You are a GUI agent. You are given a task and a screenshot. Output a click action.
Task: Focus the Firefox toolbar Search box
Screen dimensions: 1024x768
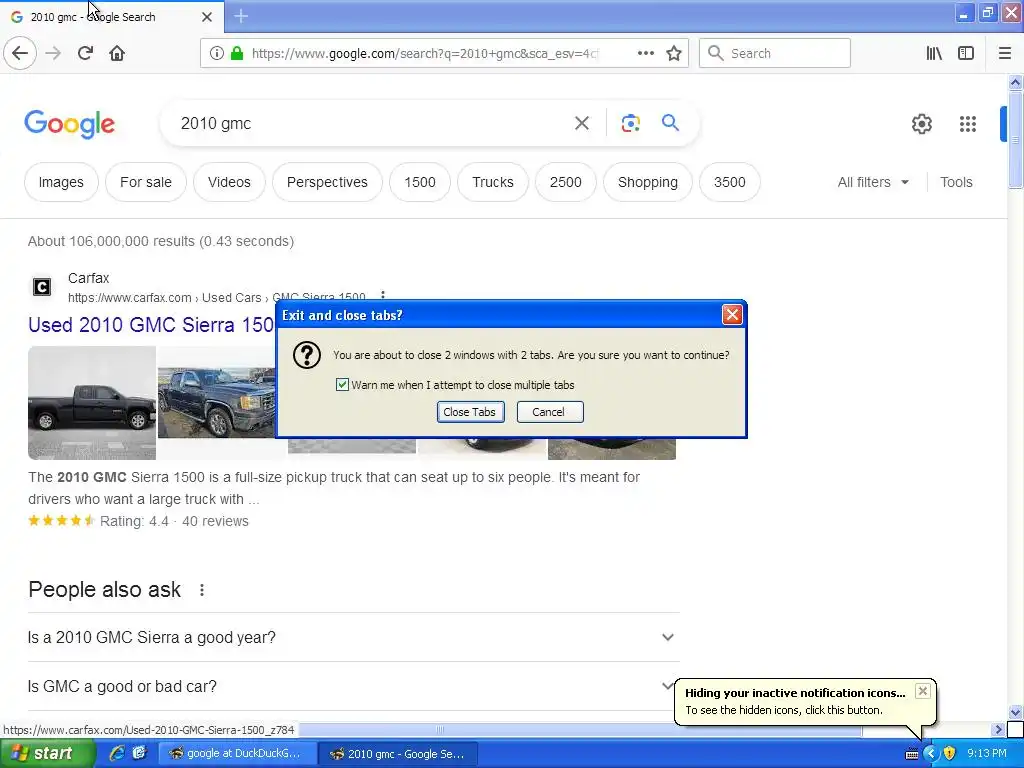(x=775, y=53)
